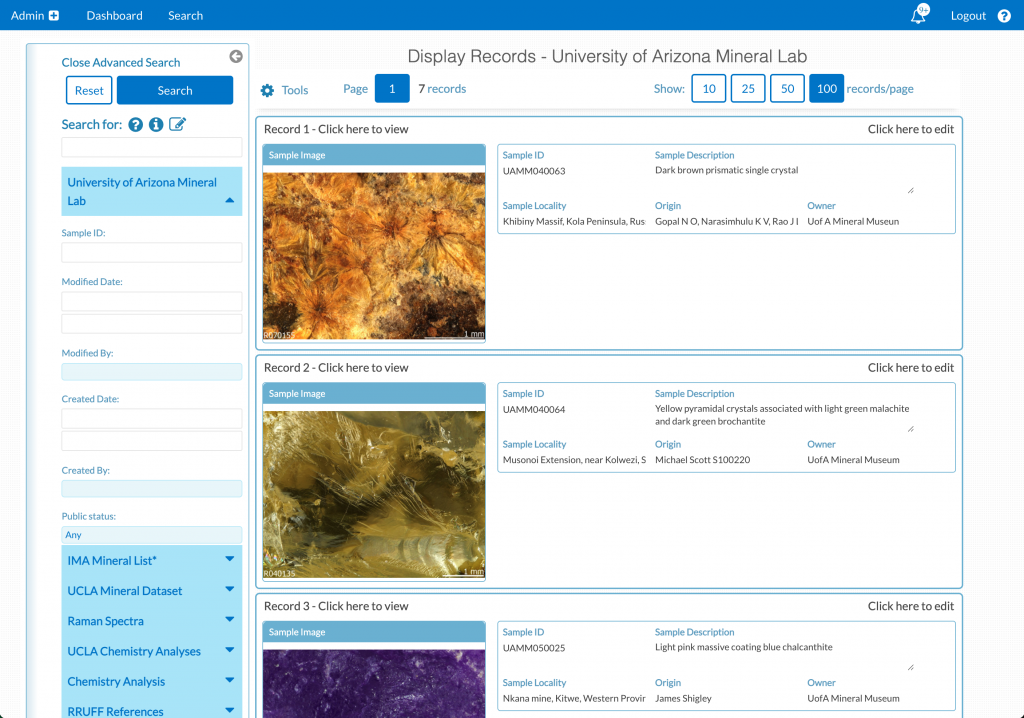
Task: Show 100 records per page
Action: click(x=827, y=88)
